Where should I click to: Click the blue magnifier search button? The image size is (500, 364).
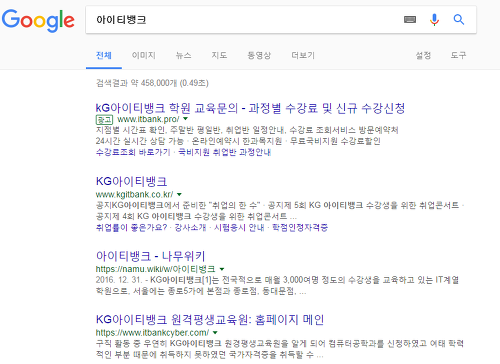click(x=459, y=20)
